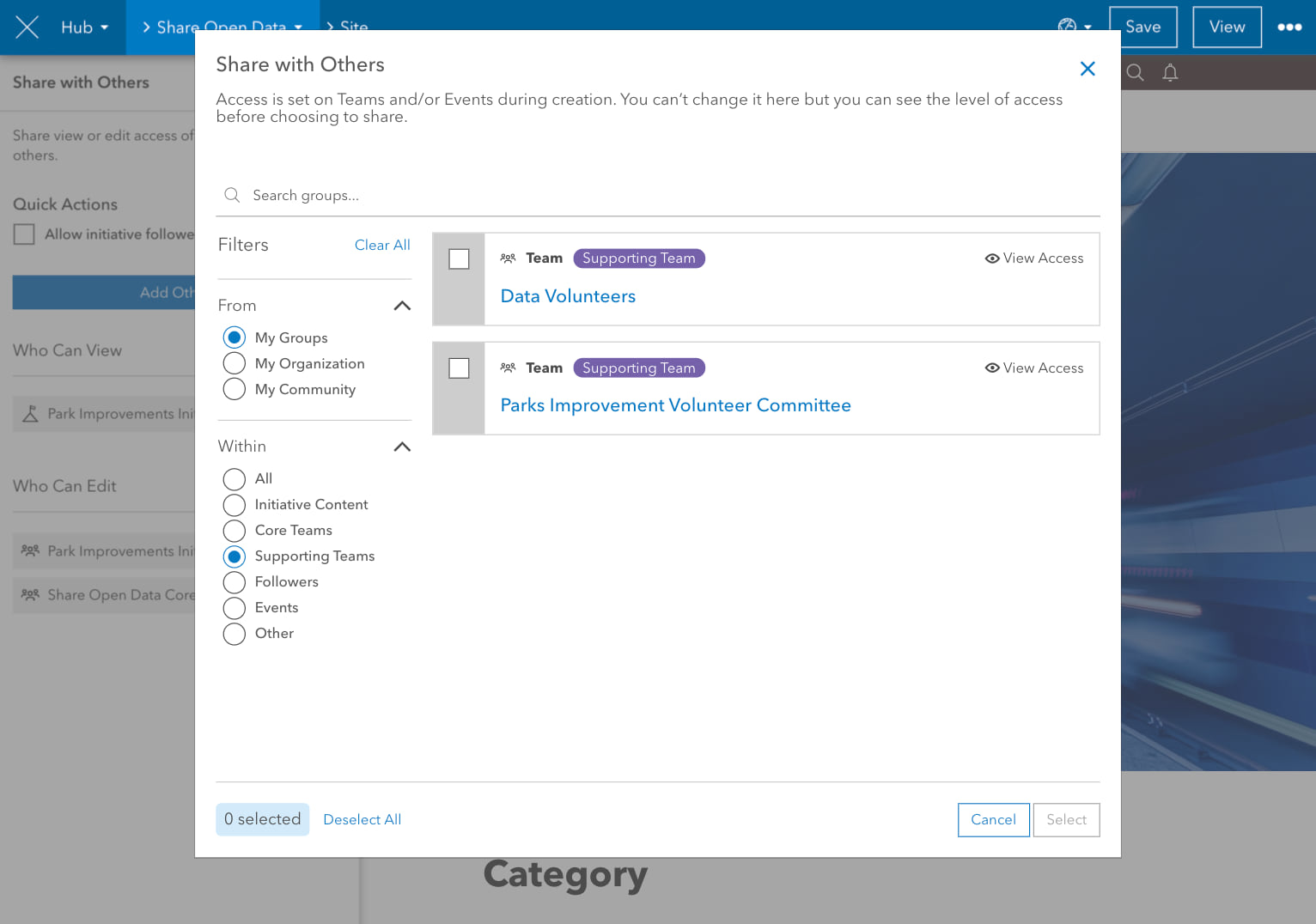This screenshot has width=1316, height=924.
Task: Click the team icon beside Data Volunteers
Action: pos(508,258)
